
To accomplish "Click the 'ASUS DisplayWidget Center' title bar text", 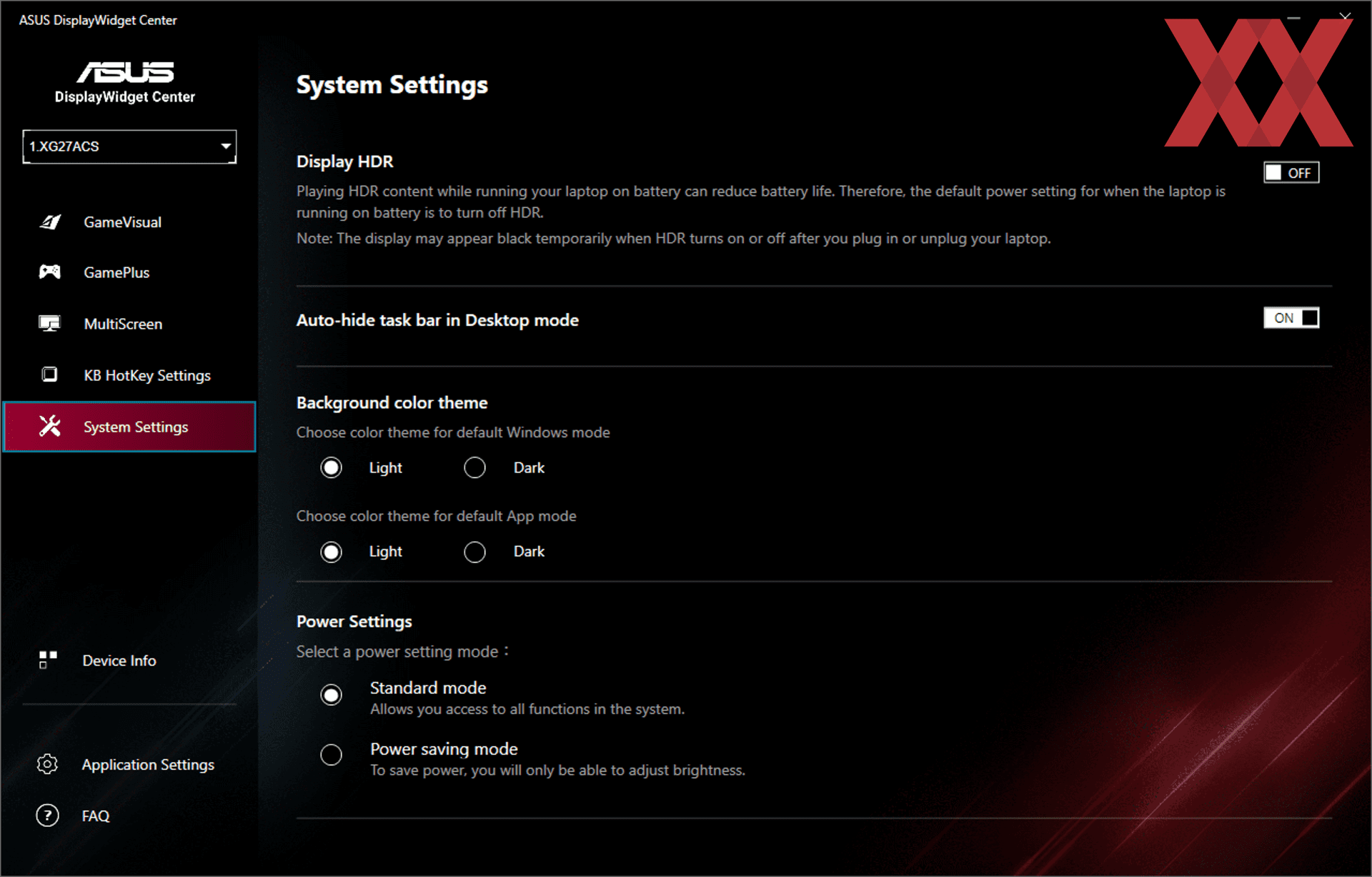I will (98, 20).
